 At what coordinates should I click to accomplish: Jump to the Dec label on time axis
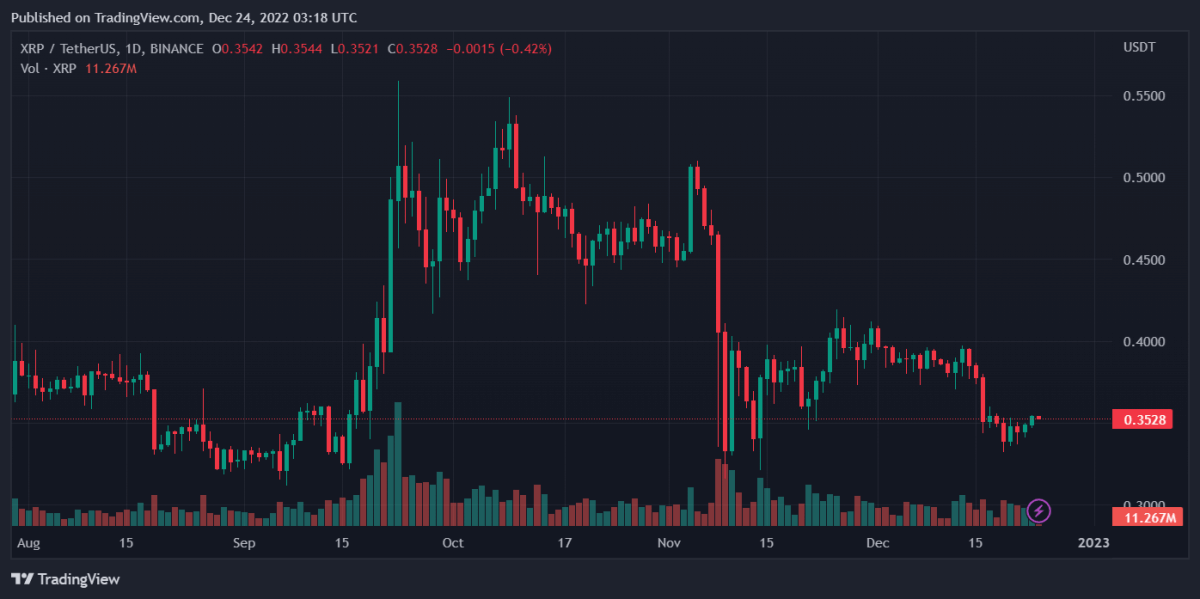[x=878, y=543]
